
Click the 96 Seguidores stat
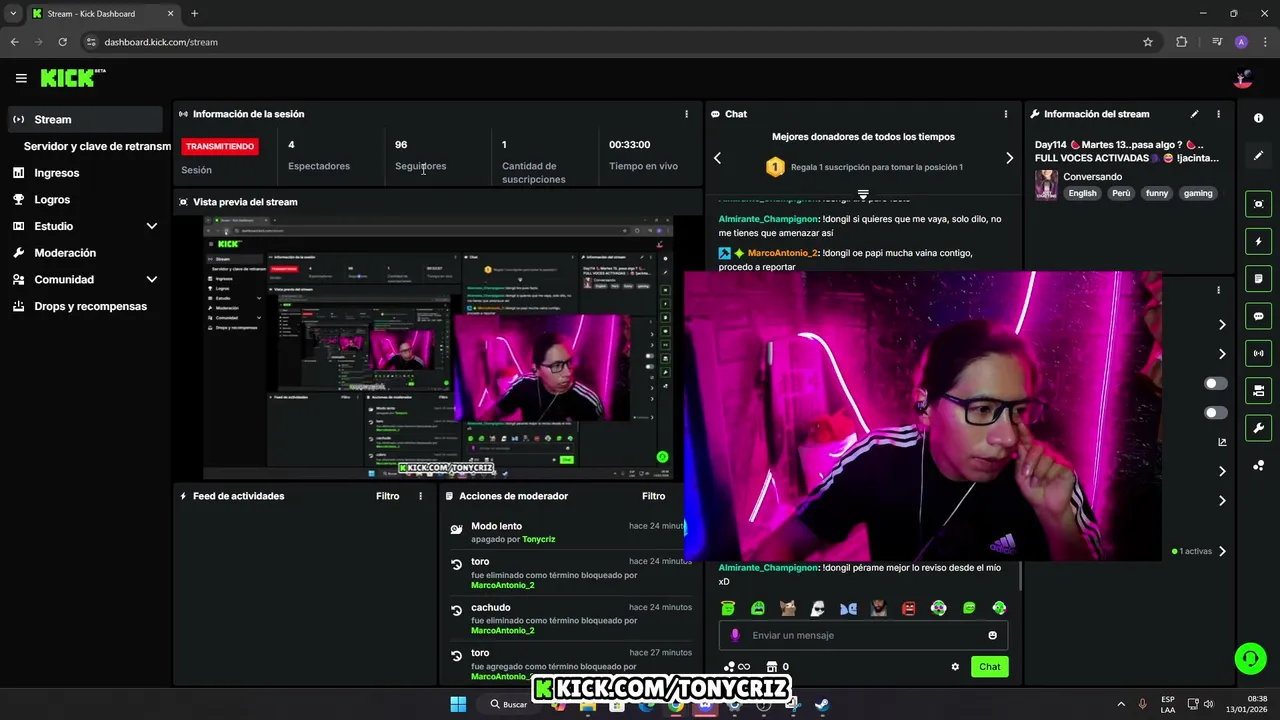click(420, 155)
